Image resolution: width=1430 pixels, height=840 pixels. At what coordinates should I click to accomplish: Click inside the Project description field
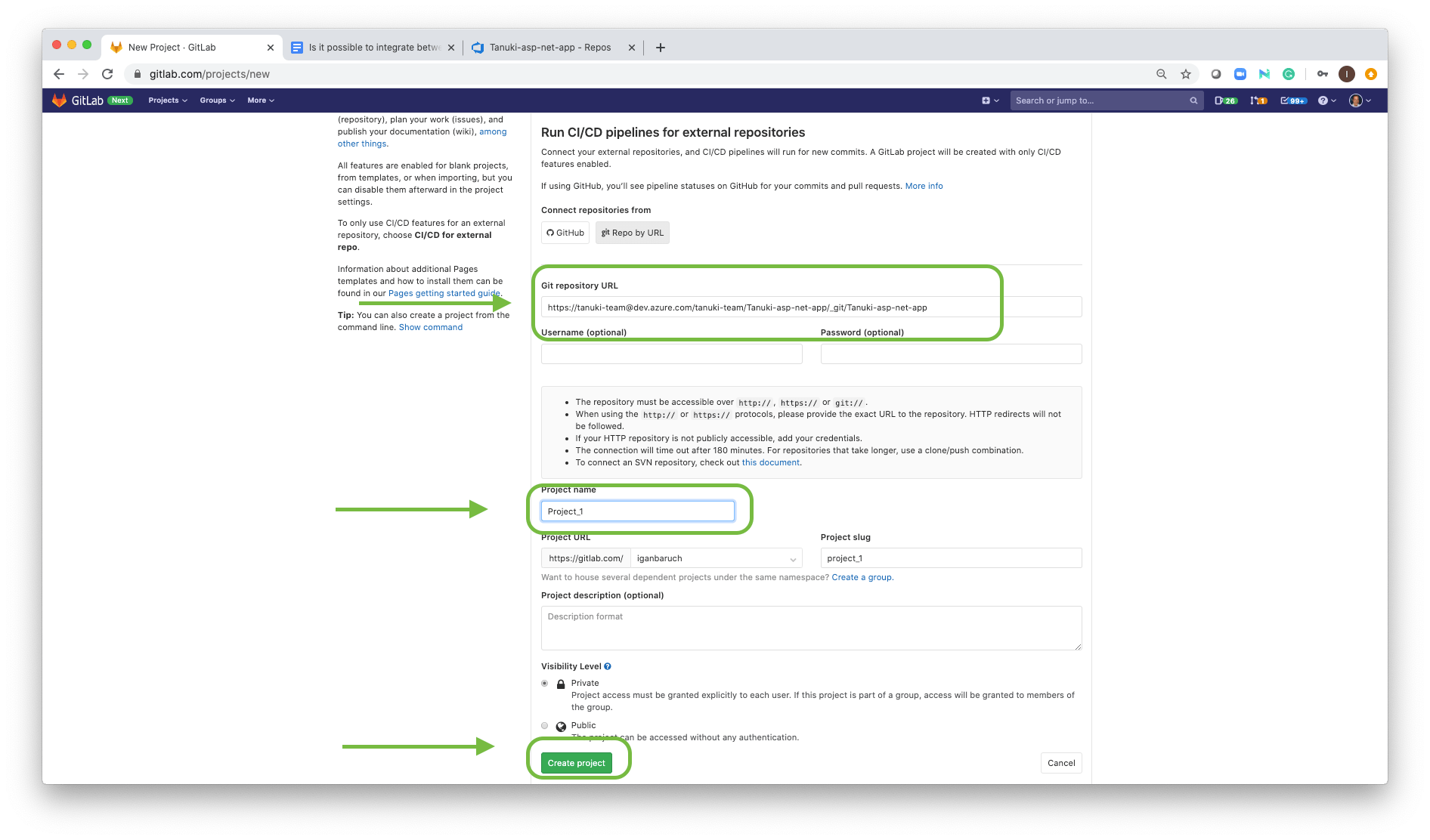coord(810,628)
